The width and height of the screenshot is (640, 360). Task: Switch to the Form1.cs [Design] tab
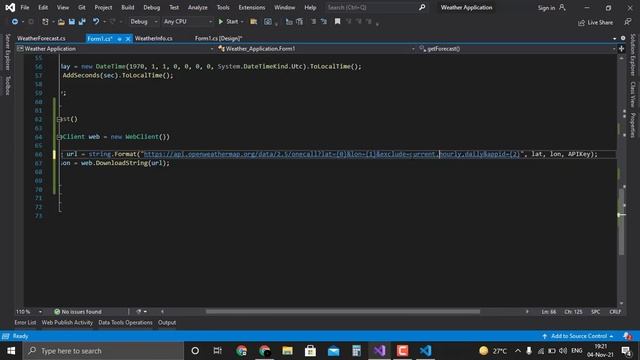[218, 38]
